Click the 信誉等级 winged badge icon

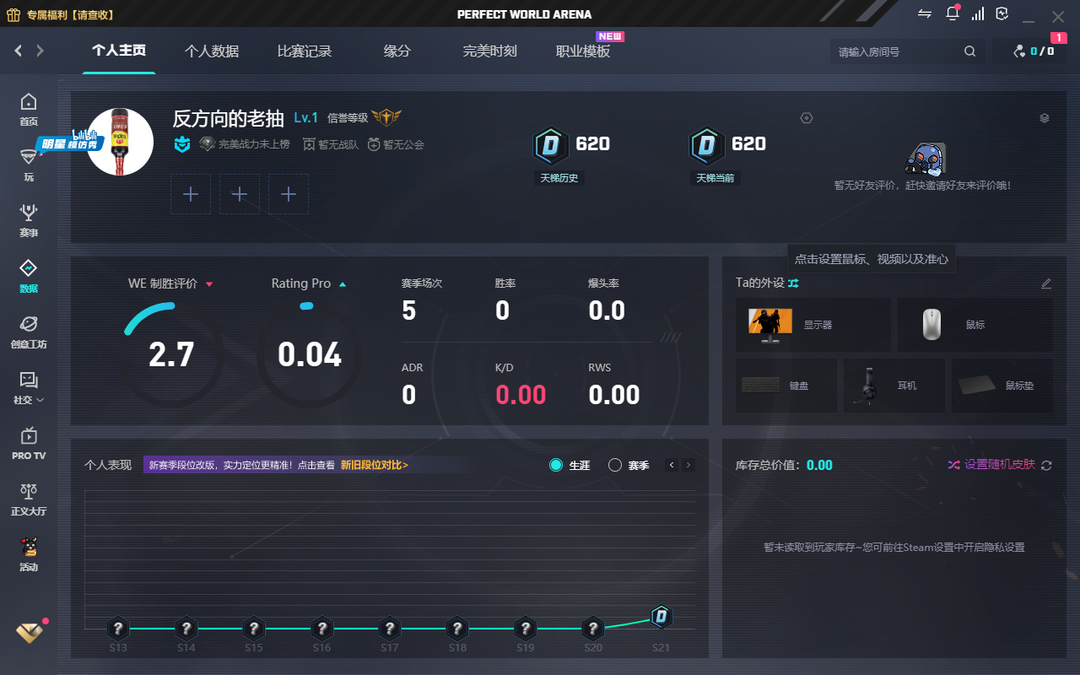point(386,117)
